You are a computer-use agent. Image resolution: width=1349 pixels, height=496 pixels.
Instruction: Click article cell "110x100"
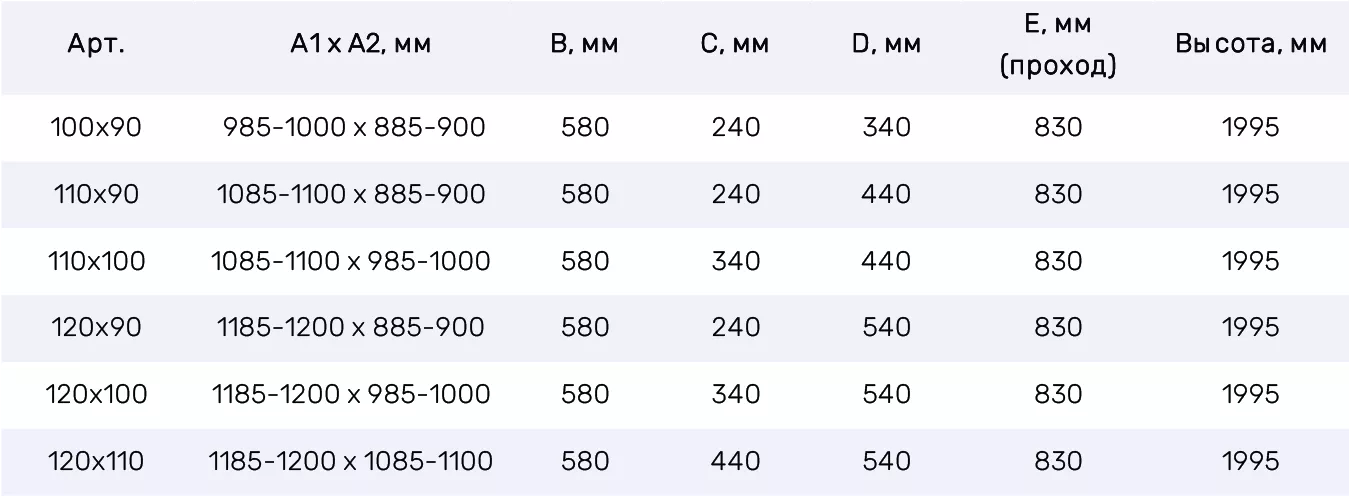tap(96, 261)
